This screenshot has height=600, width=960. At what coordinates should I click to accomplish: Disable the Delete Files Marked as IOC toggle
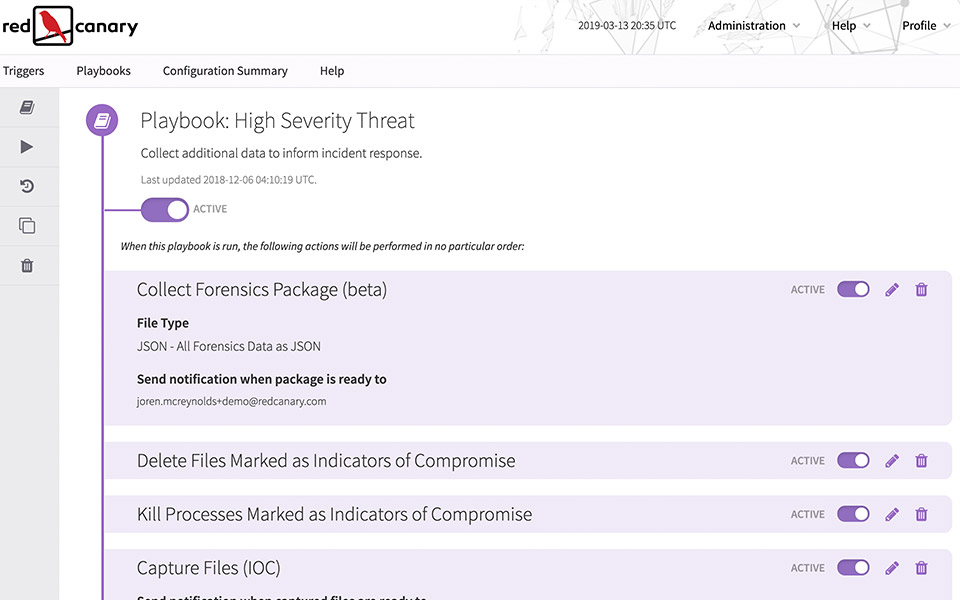853,461
